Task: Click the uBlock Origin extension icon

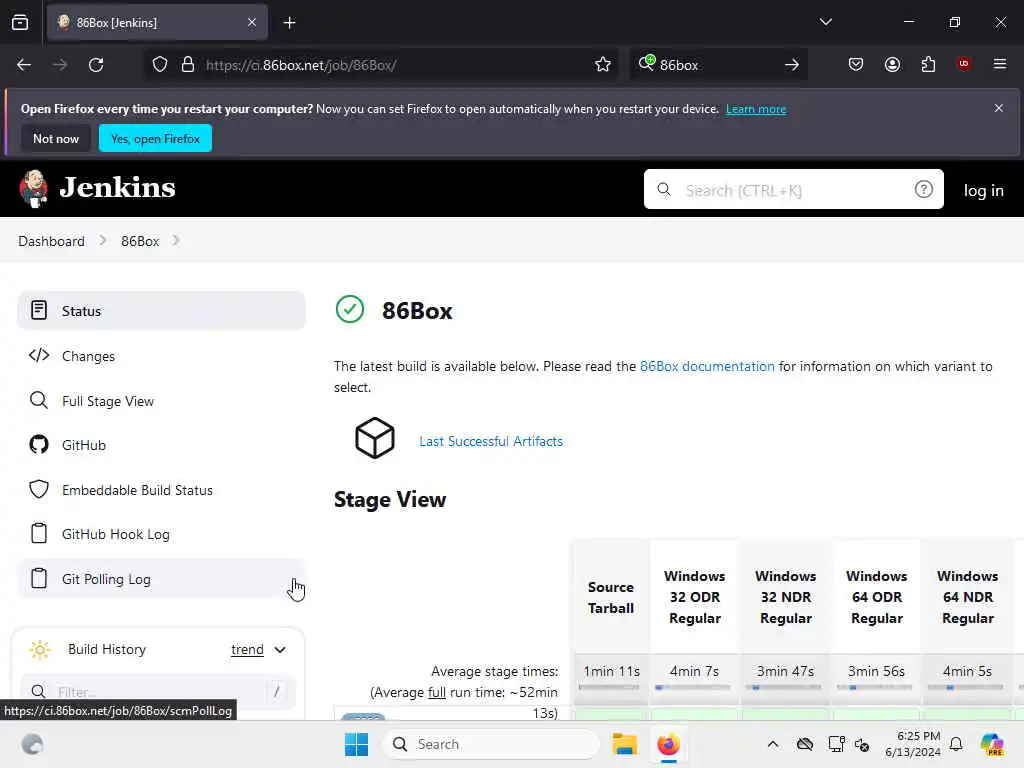Action: pyautogui.click(x=964, y=63)
